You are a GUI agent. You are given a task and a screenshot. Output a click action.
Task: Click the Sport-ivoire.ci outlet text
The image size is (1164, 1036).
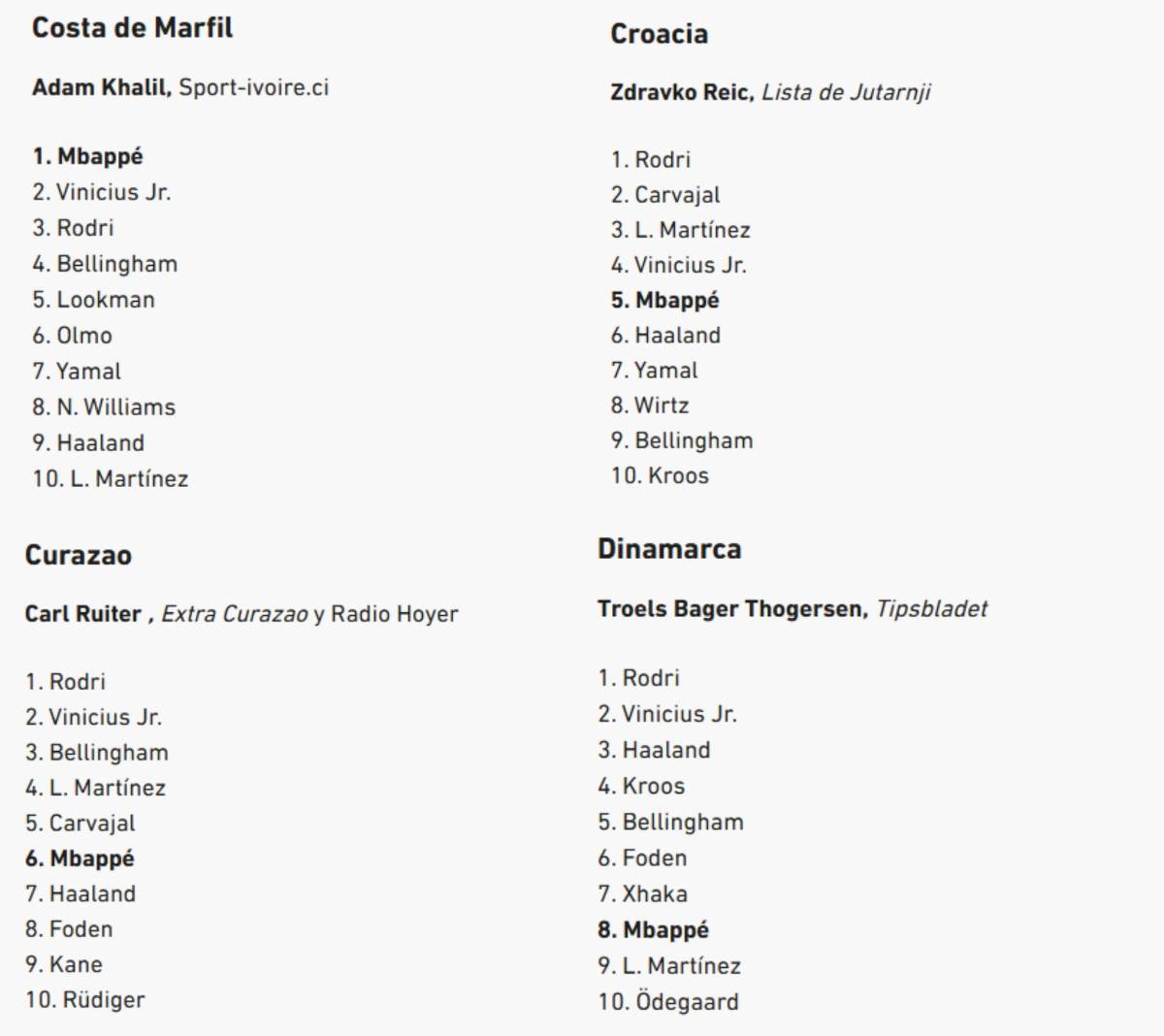click(x=254, y=87)
